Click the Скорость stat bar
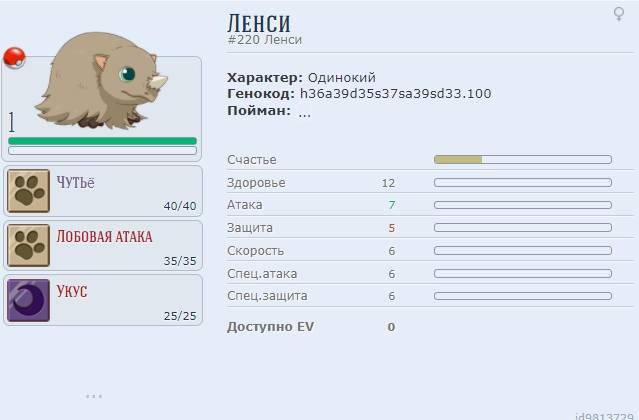 [523, 251]
